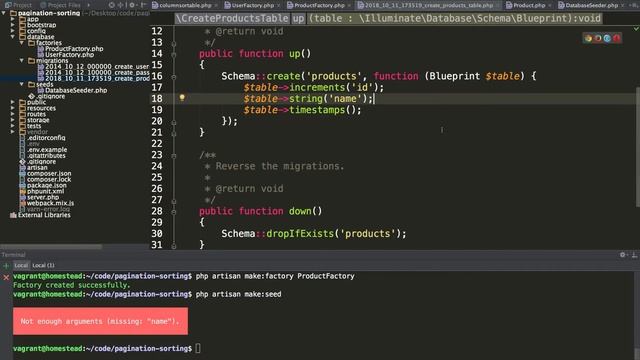Select the Project Files view tab
This screenshot has width=640, height=360.
click(60, 5)
